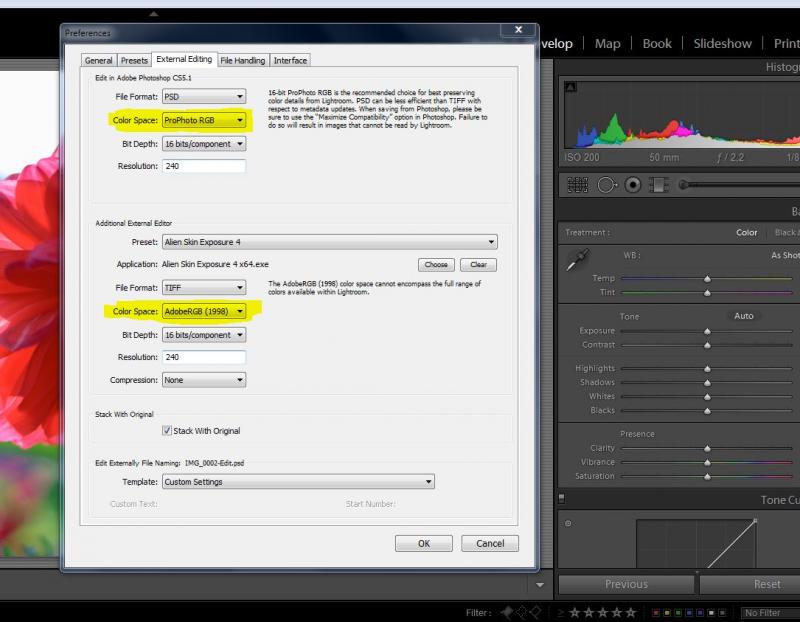Select the Red Eye Correction tool icon
The height and width of the screenshot is (622, 800).
click(633, 185)
